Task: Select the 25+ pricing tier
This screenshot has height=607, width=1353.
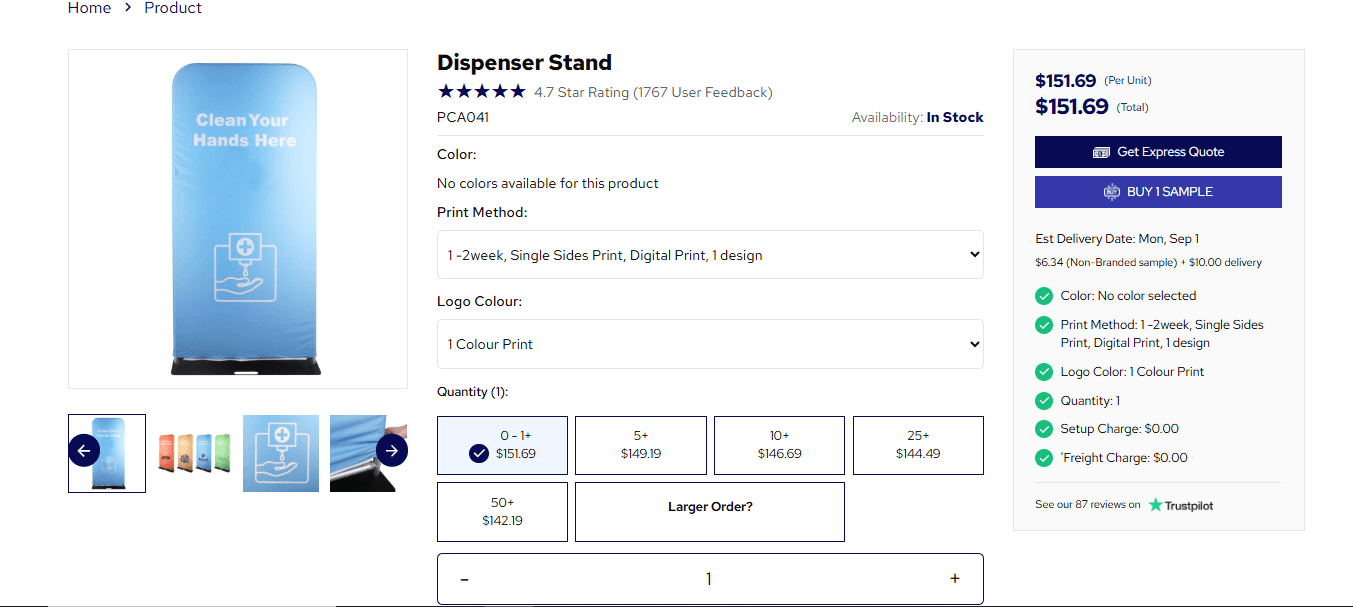Action: click(917, 445)
